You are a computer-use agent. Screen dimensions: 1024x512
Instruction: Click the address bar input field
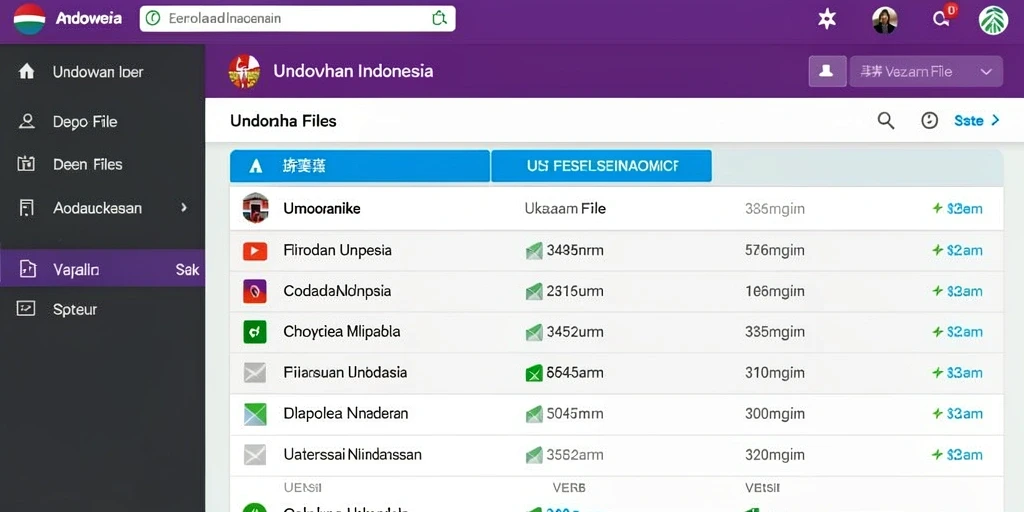[x=297, y=18]
